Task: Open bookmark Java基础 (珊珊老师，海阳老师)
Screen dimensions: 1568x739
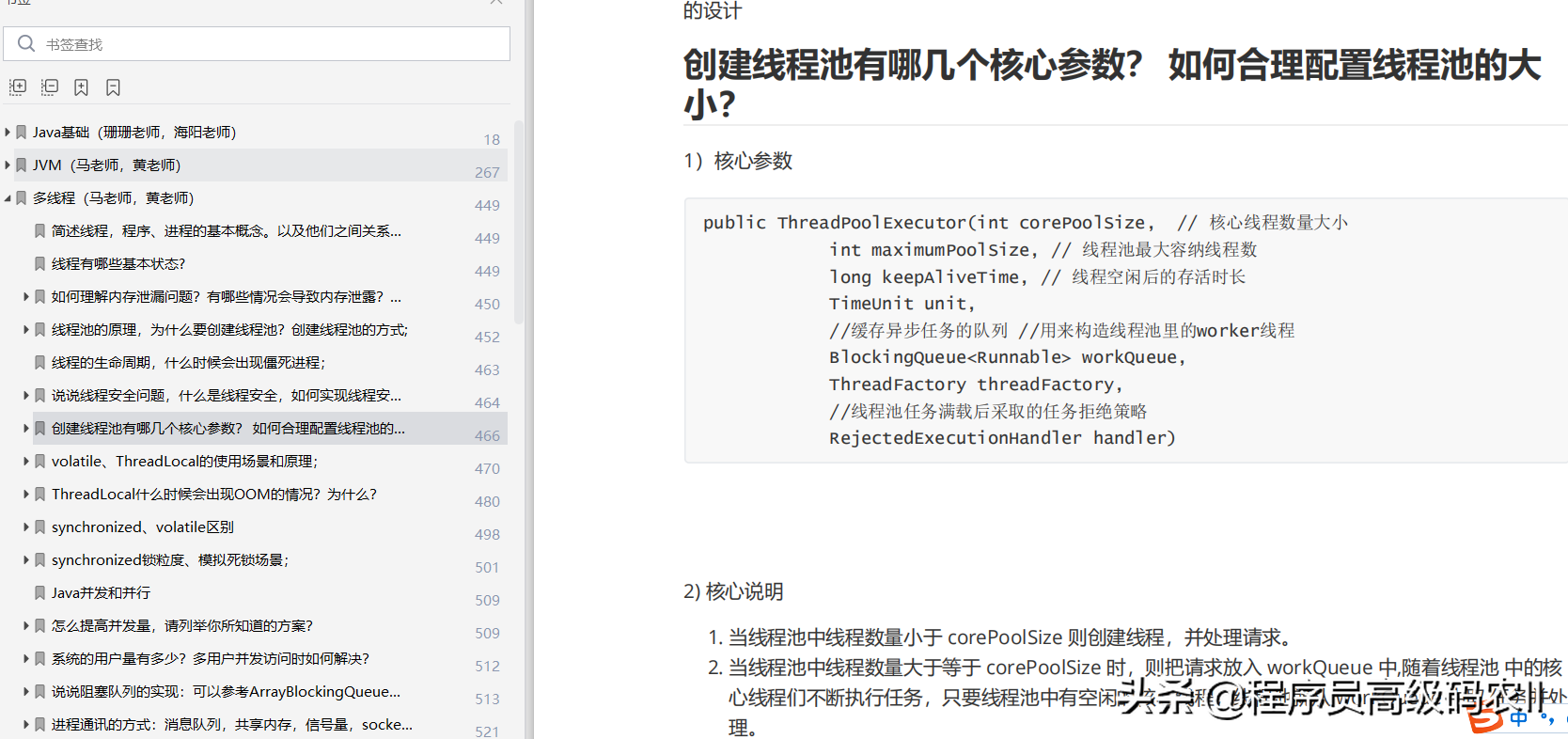Action: (134, 133)
